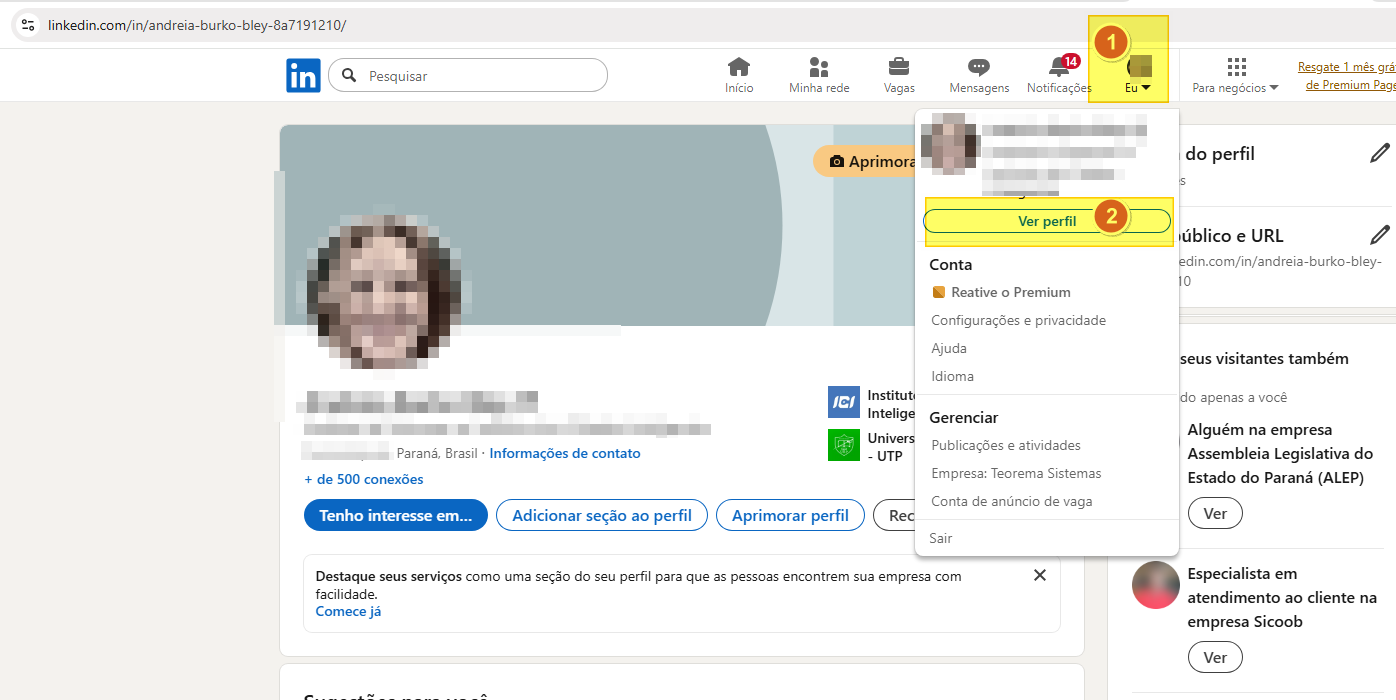Click Especialista em atendimento ao cliente text
The height and width of the screenshot is (700, 1396).
pos(1282,597)
